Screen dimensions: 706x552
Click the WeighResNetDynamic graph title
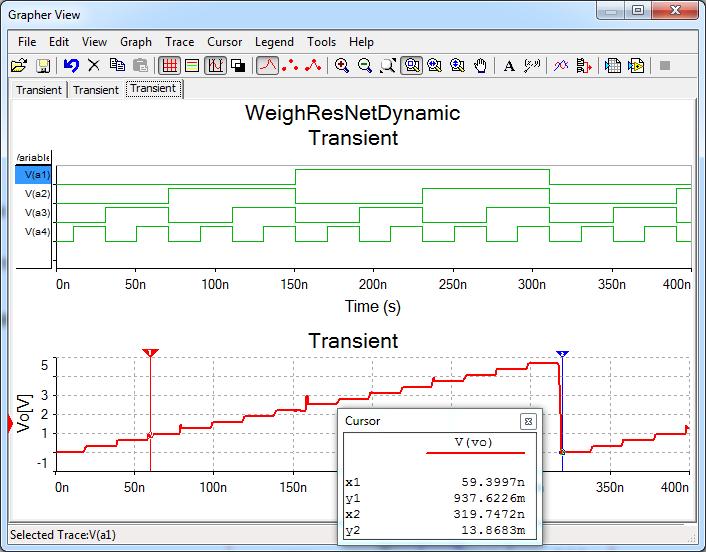coord(353,113)
